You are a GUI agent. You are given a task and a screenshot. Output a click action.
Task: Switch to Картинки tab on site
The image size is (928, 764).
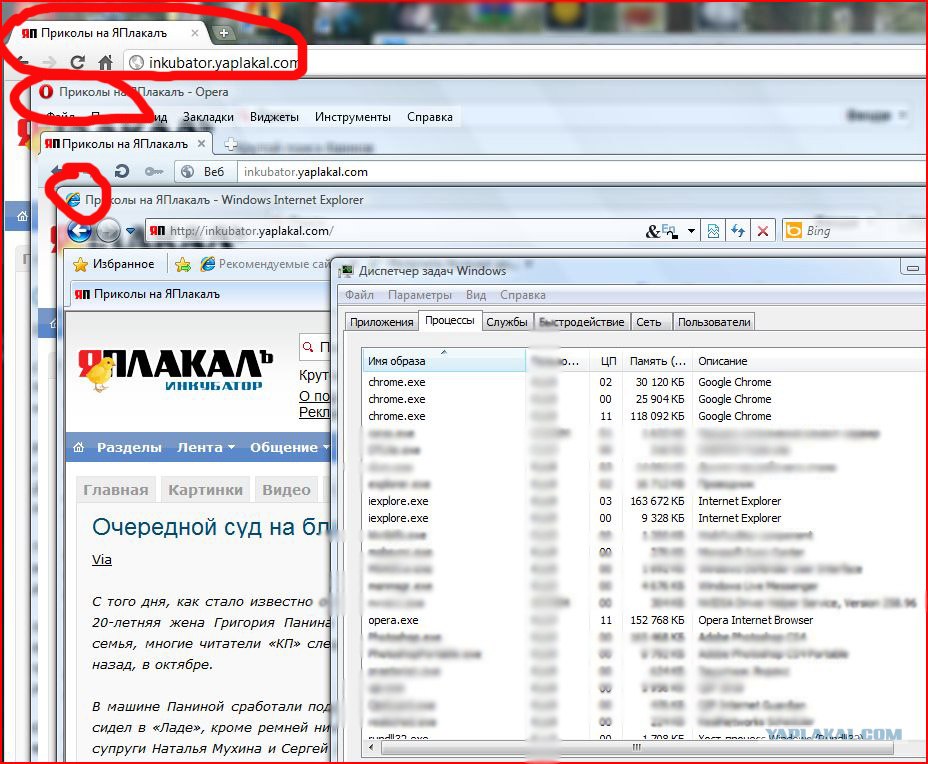click(x=205, y=490)
